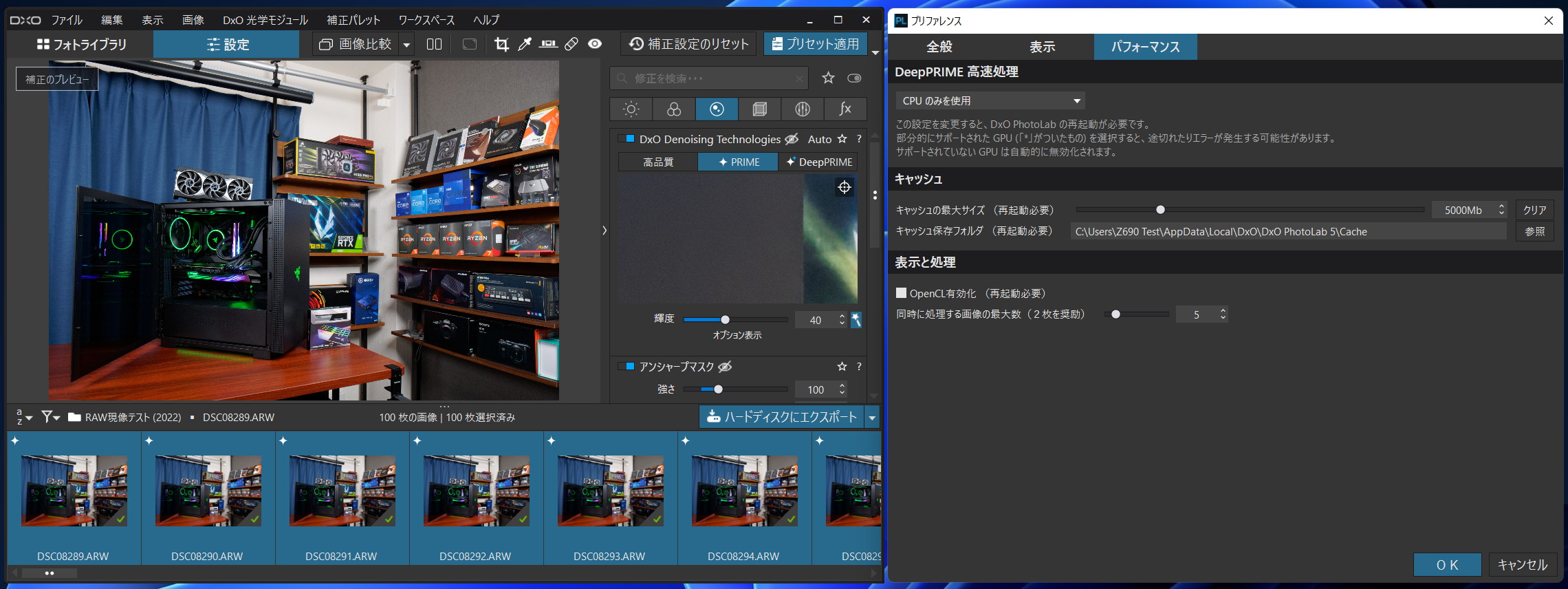Image resolution: width=1568 pixels, height=589 pixels.
Task: Click the full screen frame icon
Action: click(x=470, y=44)
